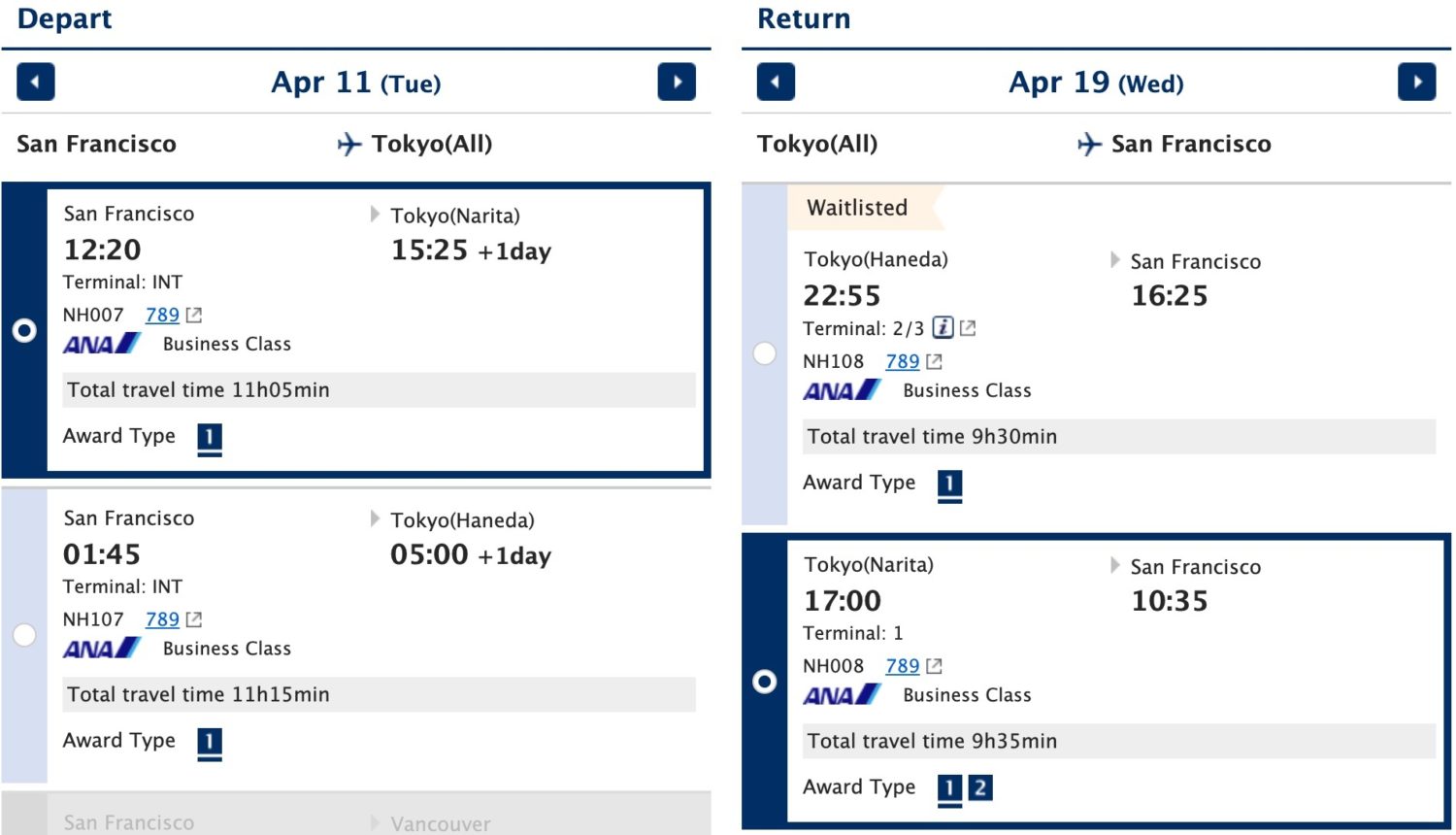This screenshot has height=835, width=1456.
Task: Click the ANA logo on flight NH108
Action: click(841, 389)
